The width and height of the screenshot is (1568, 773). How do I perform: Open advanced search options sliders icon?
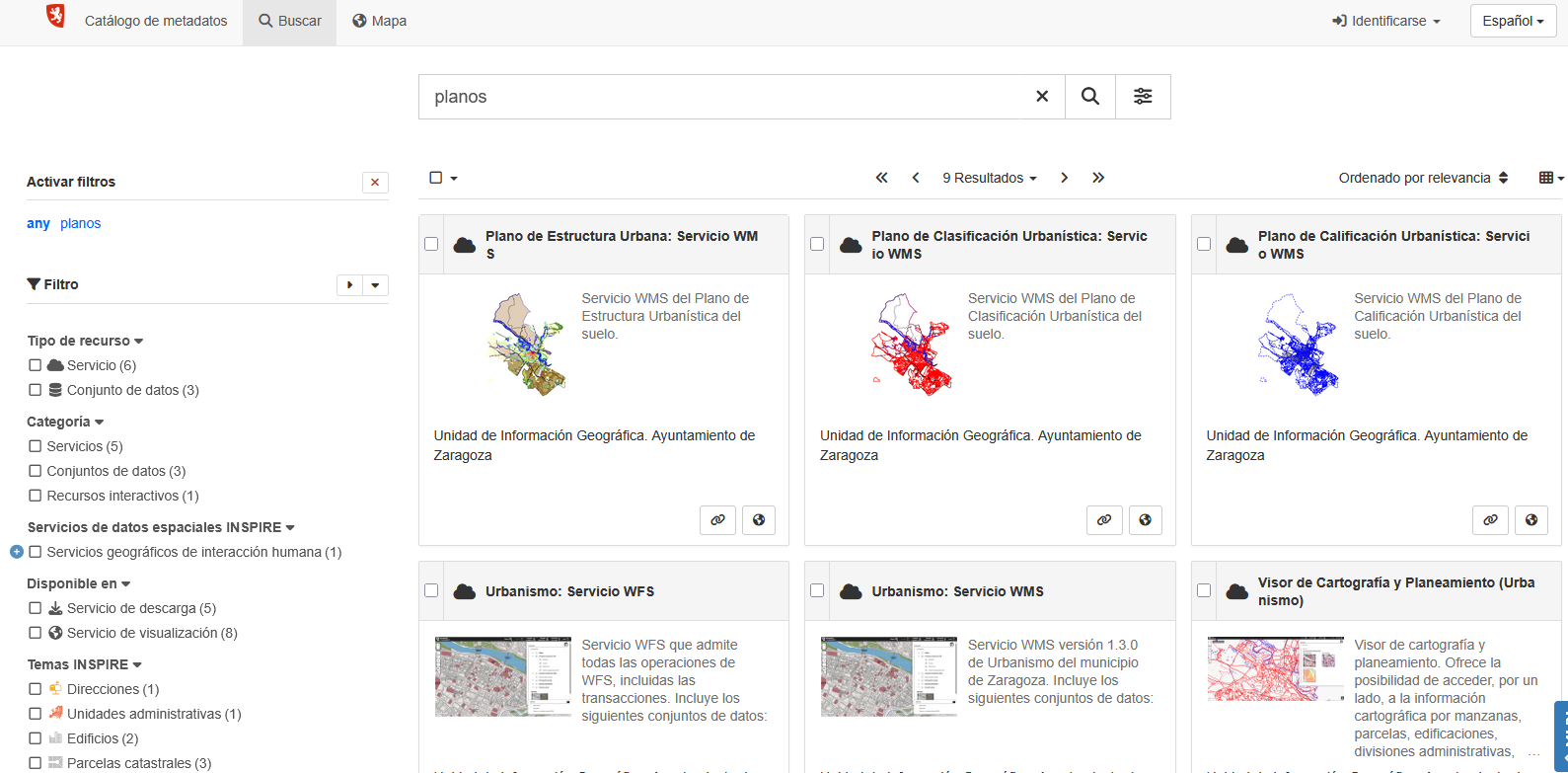point(1143,97)
